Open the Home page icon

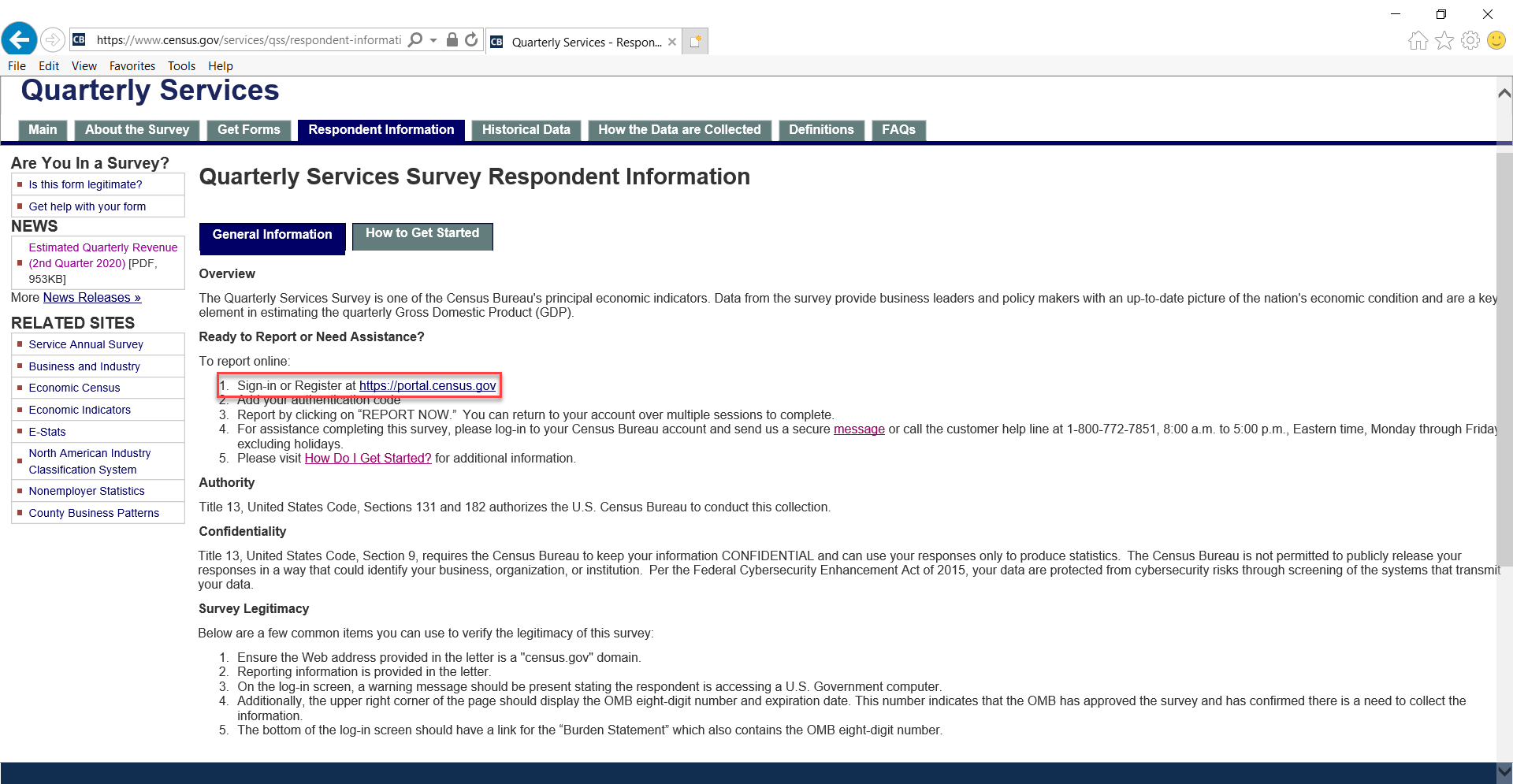pyautogui.click(x=1418, y=41)
